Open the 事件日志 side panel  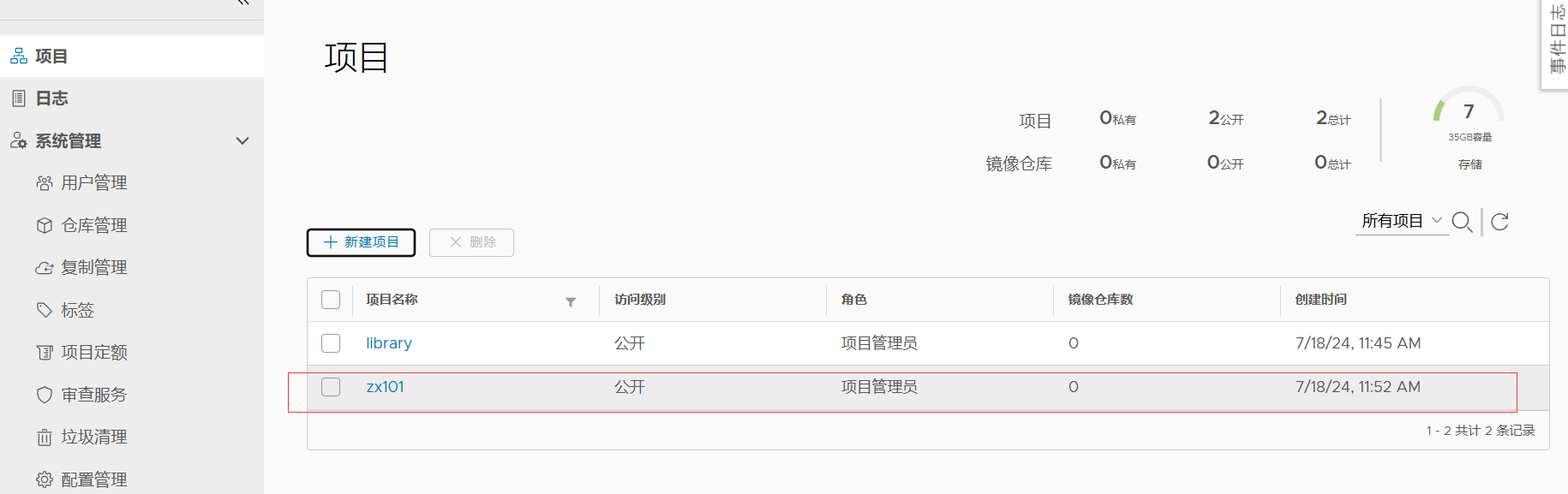1556,41
